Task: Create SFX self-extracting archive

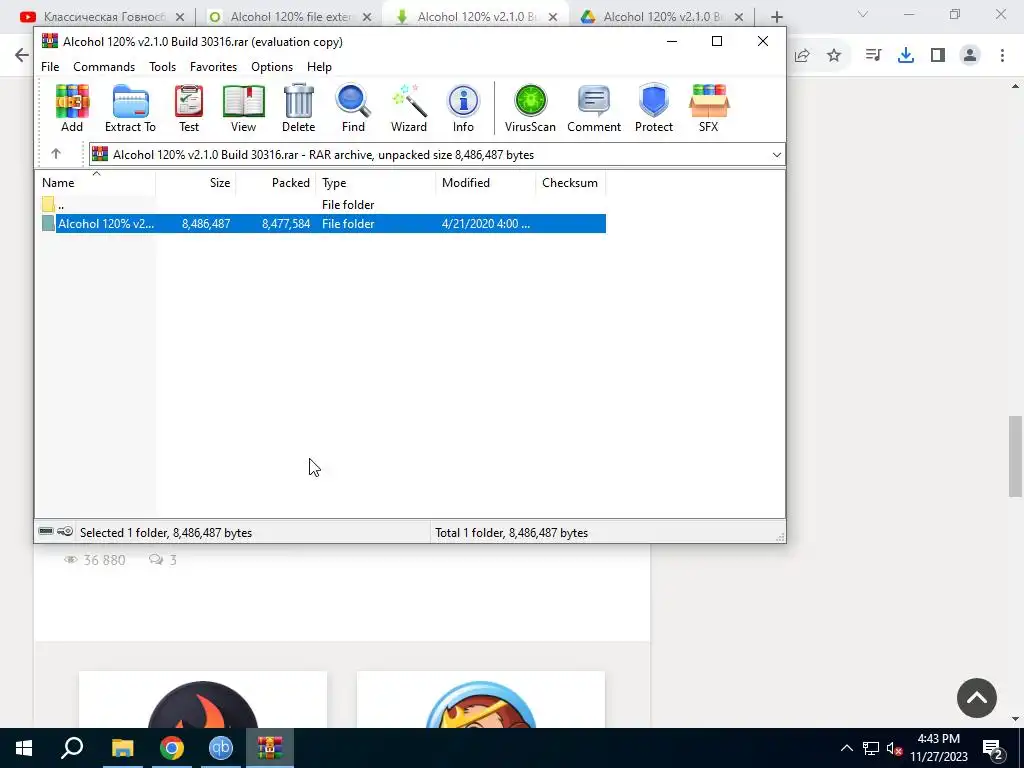Action: (x=709, y=108)
